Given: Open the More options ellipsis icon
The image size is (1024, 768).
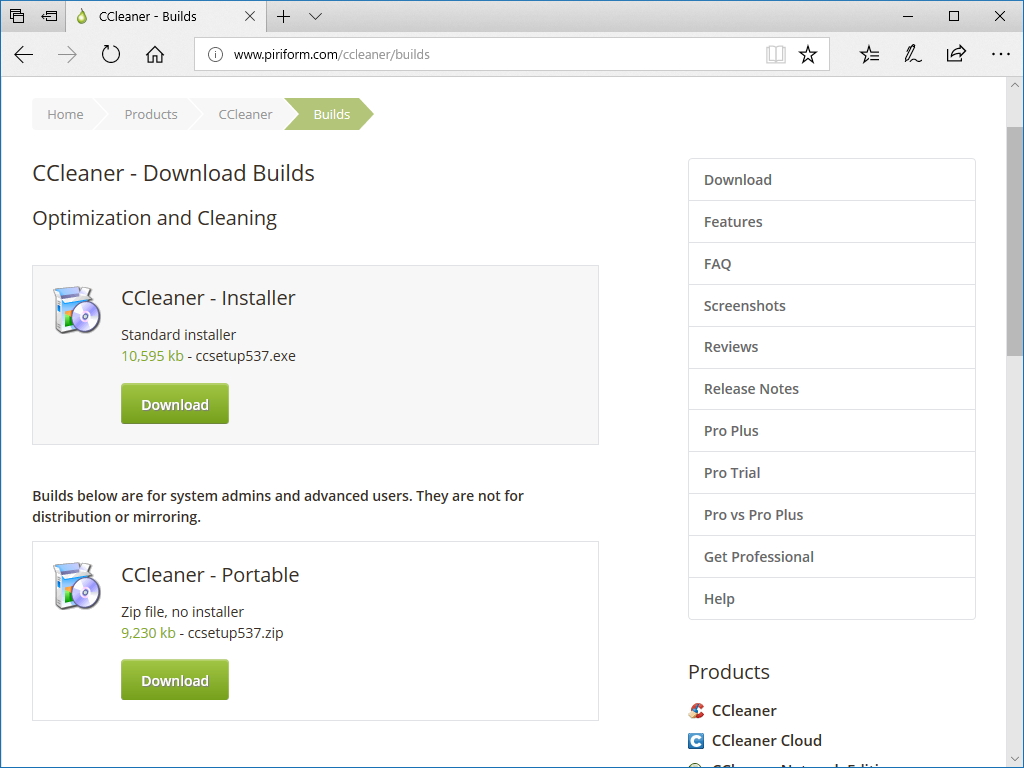Looking at the screenshot, I should point(1001,55).
